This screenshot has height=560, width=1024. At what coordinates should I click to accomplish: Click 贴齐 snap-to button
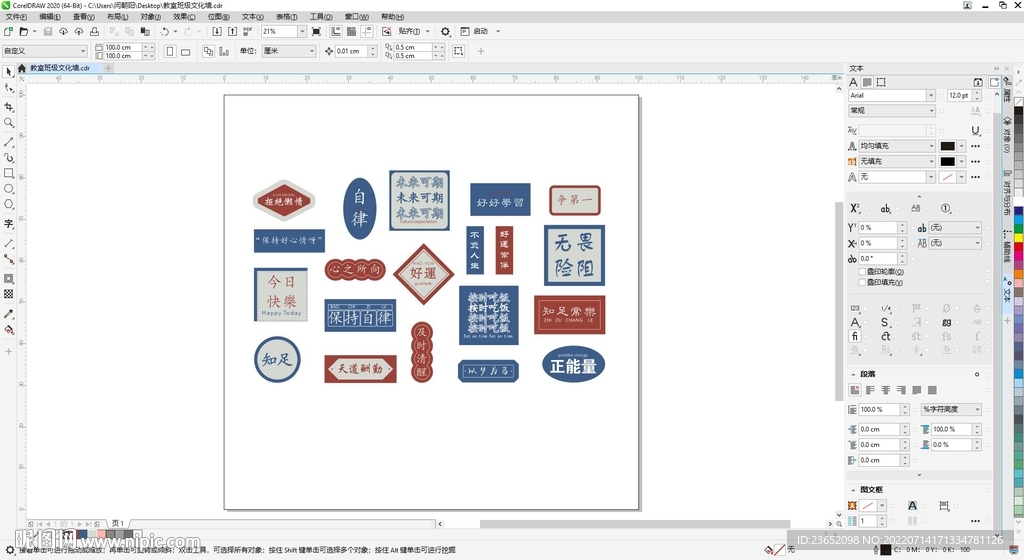[409, 31]
